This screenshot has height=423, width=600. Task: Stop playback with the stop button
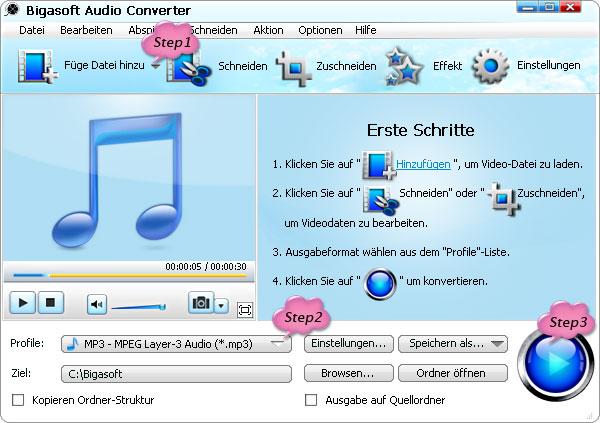pos(50,303)
